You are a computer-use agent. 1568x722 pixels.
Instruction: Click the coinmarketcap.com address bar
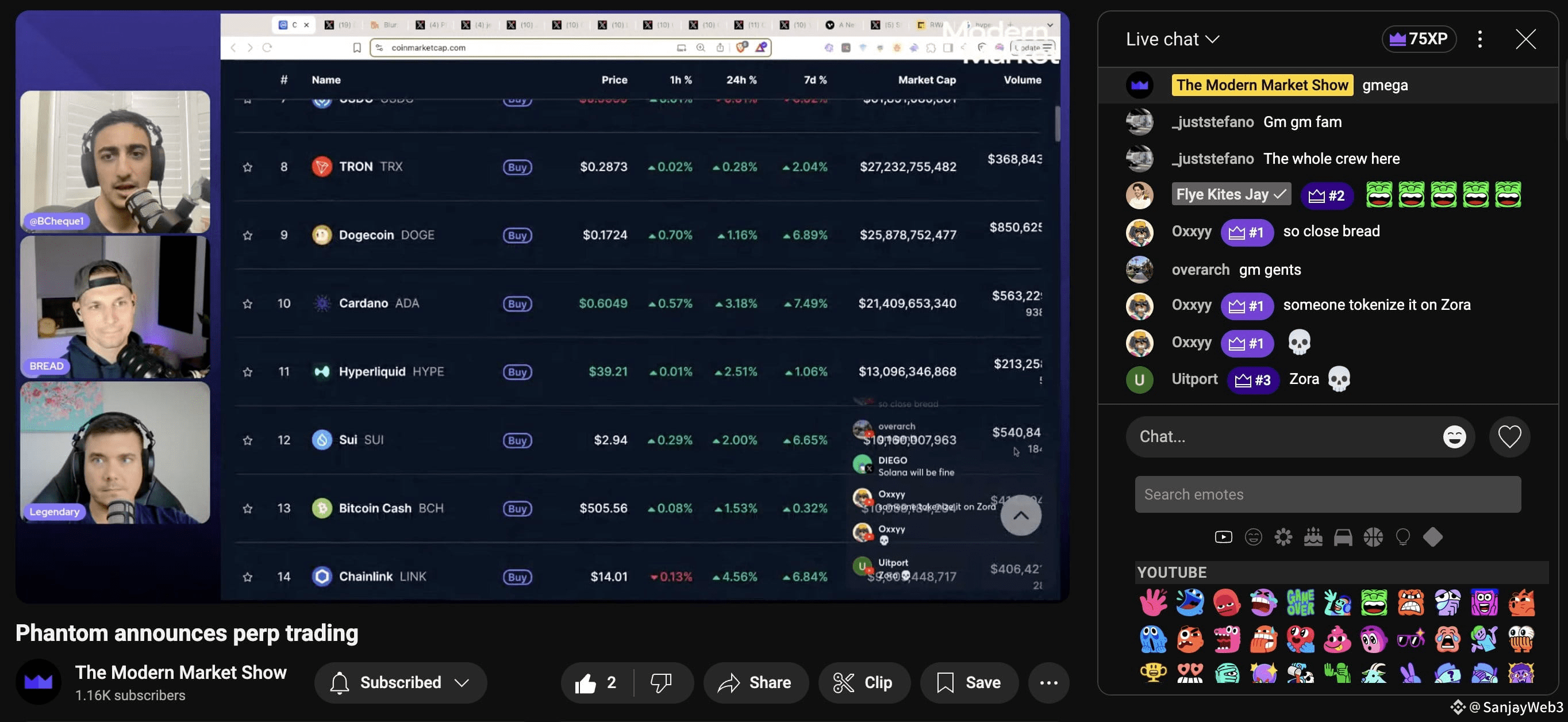(570, 48)
